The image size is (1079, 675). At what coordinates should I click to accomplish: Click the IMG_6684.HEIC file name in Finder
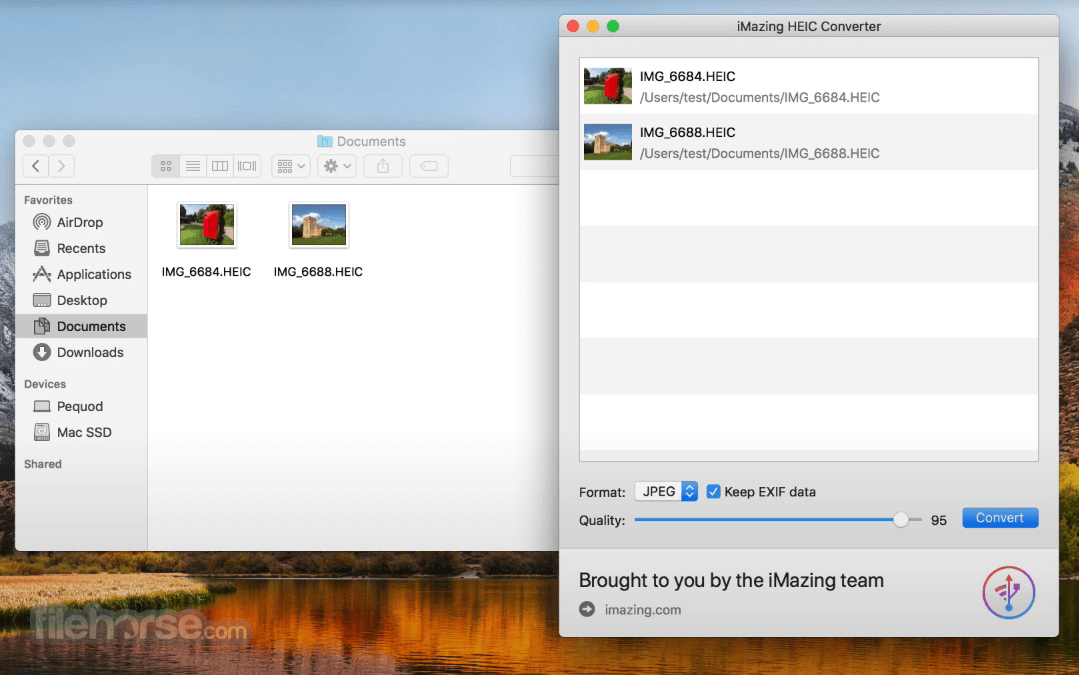pyautogui.click(x=206, y=272)
